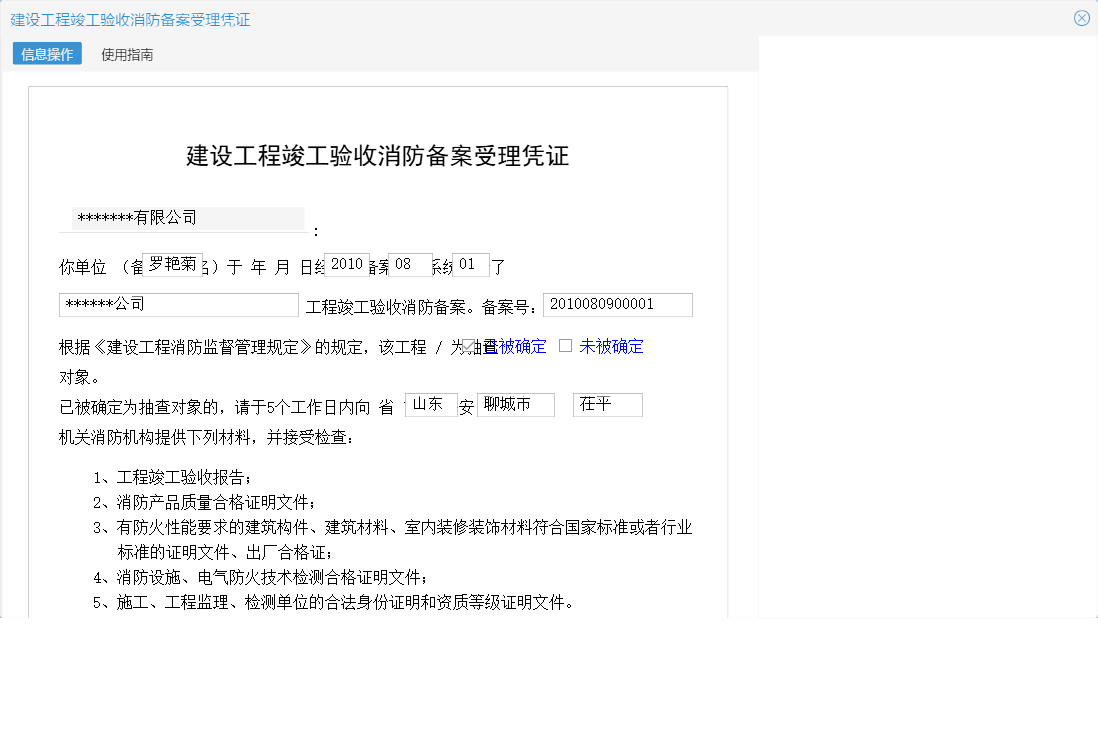Image resolution: width=1098 pixels, height=737 pixels.
Task: Click the *******有限公司 company field
Action: click(188, 218)
